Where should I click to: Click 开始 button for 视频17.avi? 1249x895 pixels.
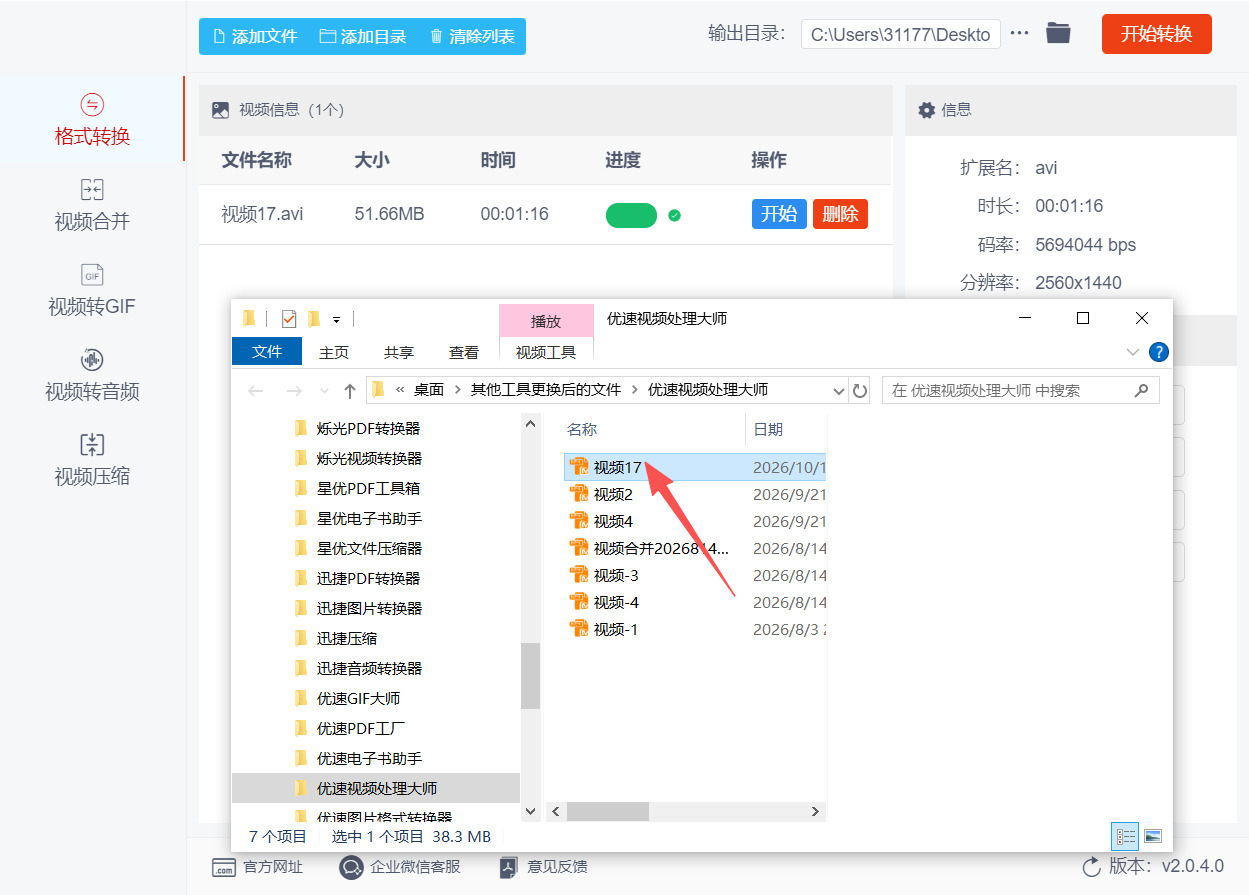point(779,214)
